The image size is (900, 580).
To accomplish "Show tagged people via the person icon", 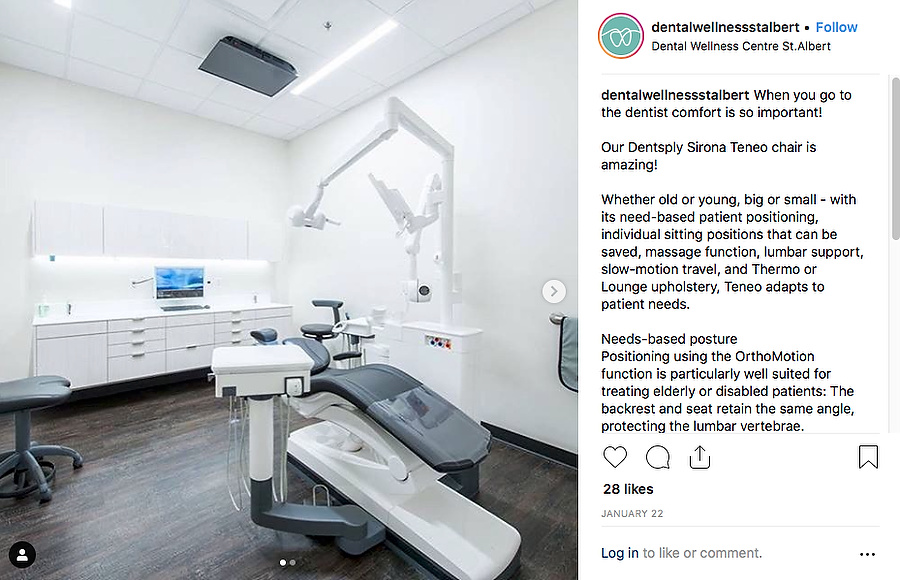I will click(x=22, y=555).
